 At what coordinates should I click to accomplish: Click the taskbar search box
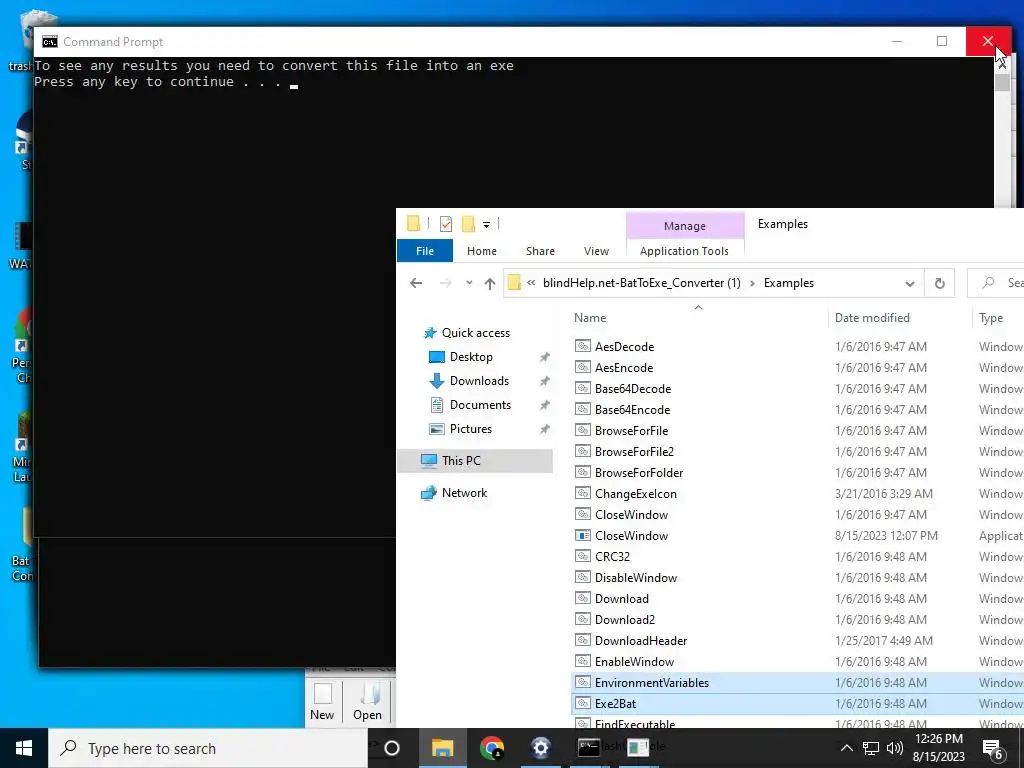coord(208,748)
